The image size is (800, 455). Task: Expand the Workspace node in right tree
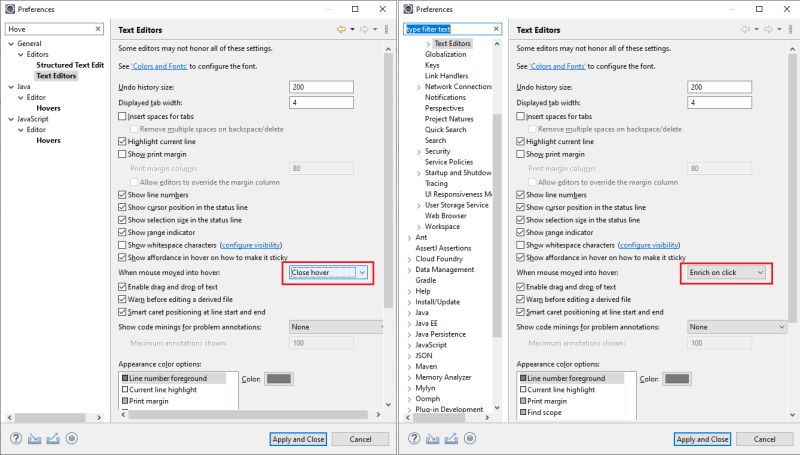(x=419, y=227)
